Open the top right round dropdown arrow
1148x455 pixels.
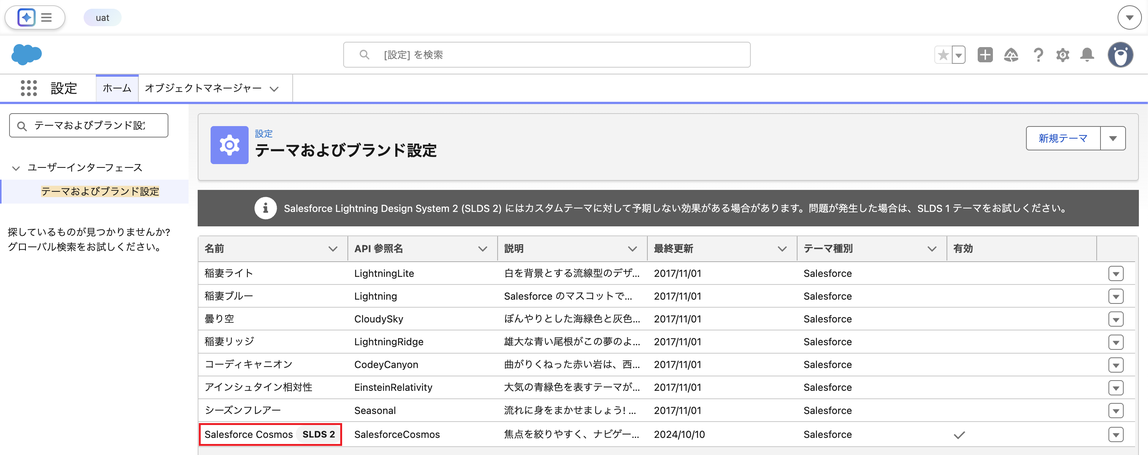click(x=1128, y=18)
